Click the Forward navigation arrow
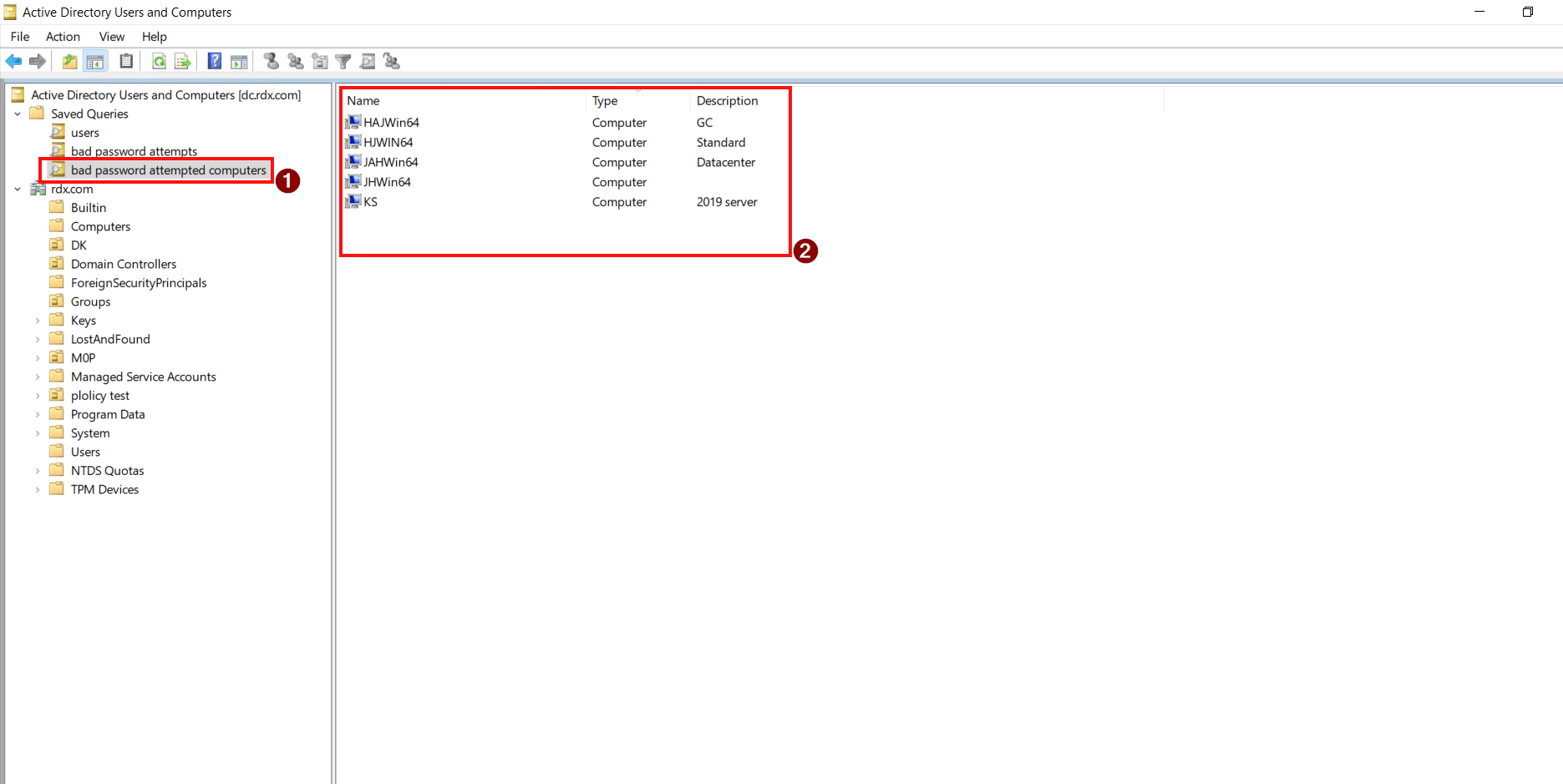 coord(38,61)
